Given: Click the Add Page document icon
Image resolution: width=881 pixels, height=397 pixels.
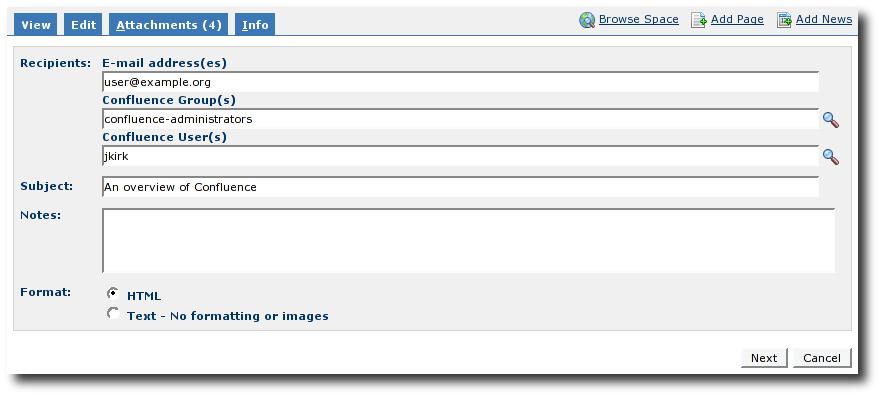Looking at the screenshot, I should (x=698, y=21).
